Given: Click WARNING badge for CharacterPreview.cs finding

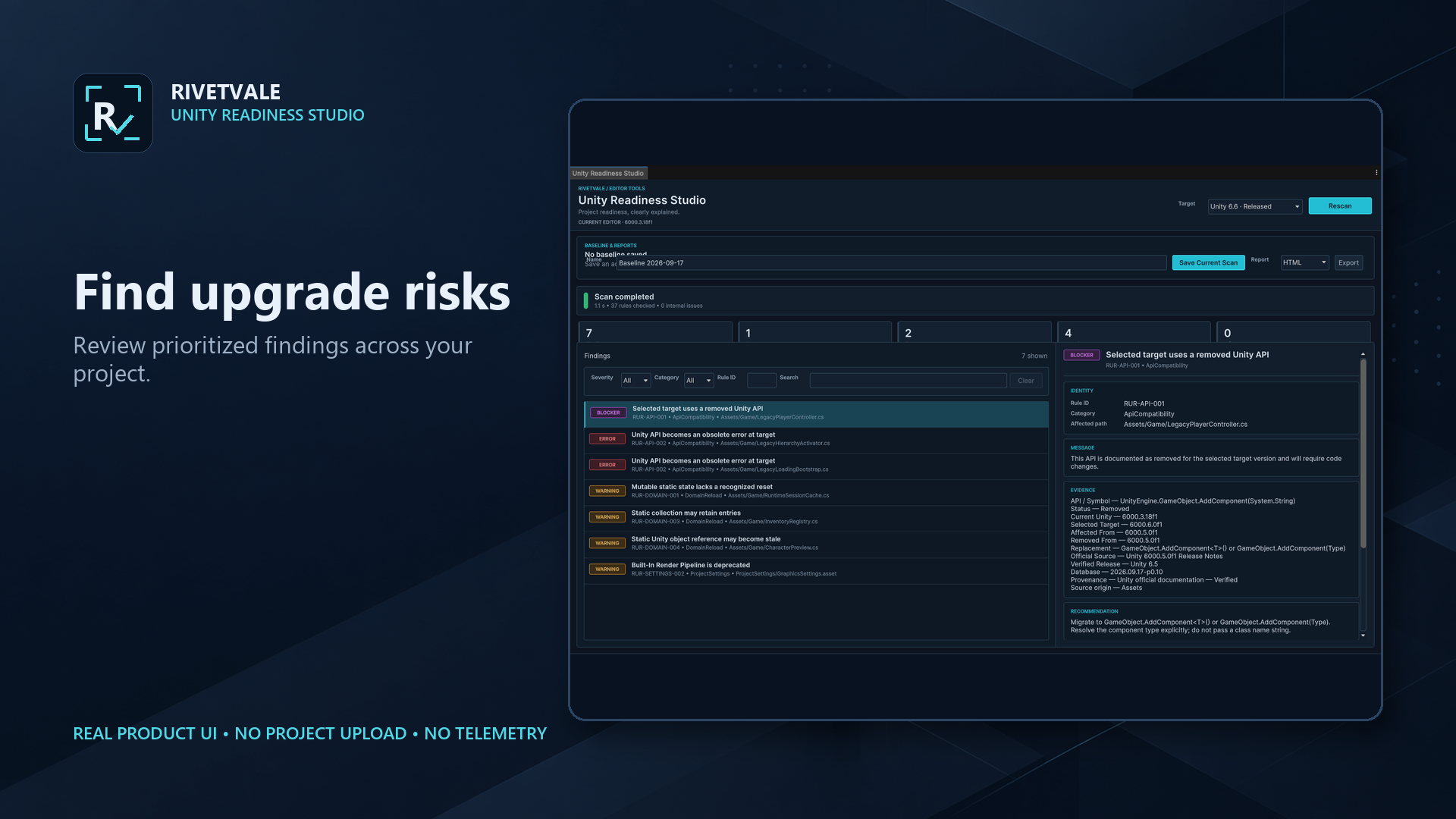Looking at the screenshot, I should 607,543.
